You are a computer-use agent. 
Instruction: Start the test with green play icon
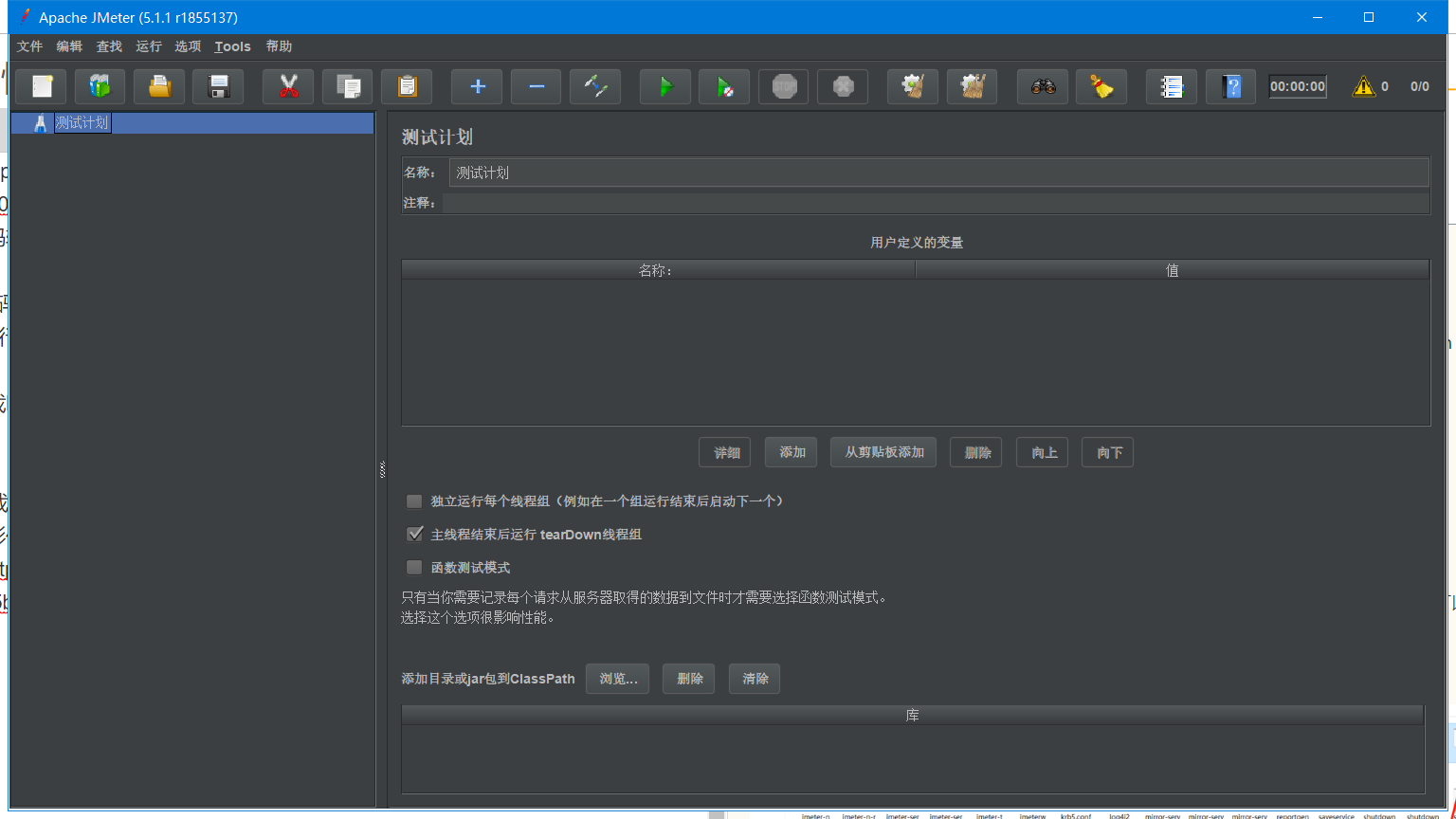tap(665, 86)
